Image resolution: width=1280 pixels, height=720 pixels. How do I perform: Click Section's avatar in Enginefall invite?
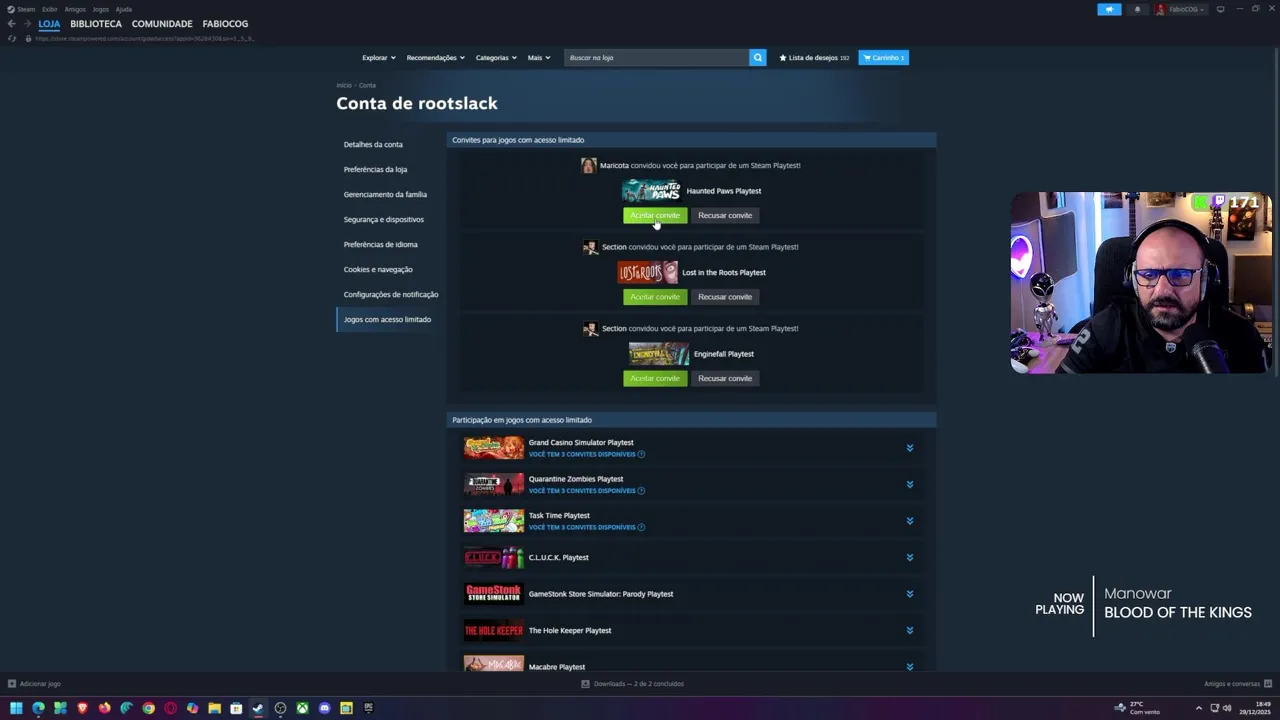click(x=590, y=328)
